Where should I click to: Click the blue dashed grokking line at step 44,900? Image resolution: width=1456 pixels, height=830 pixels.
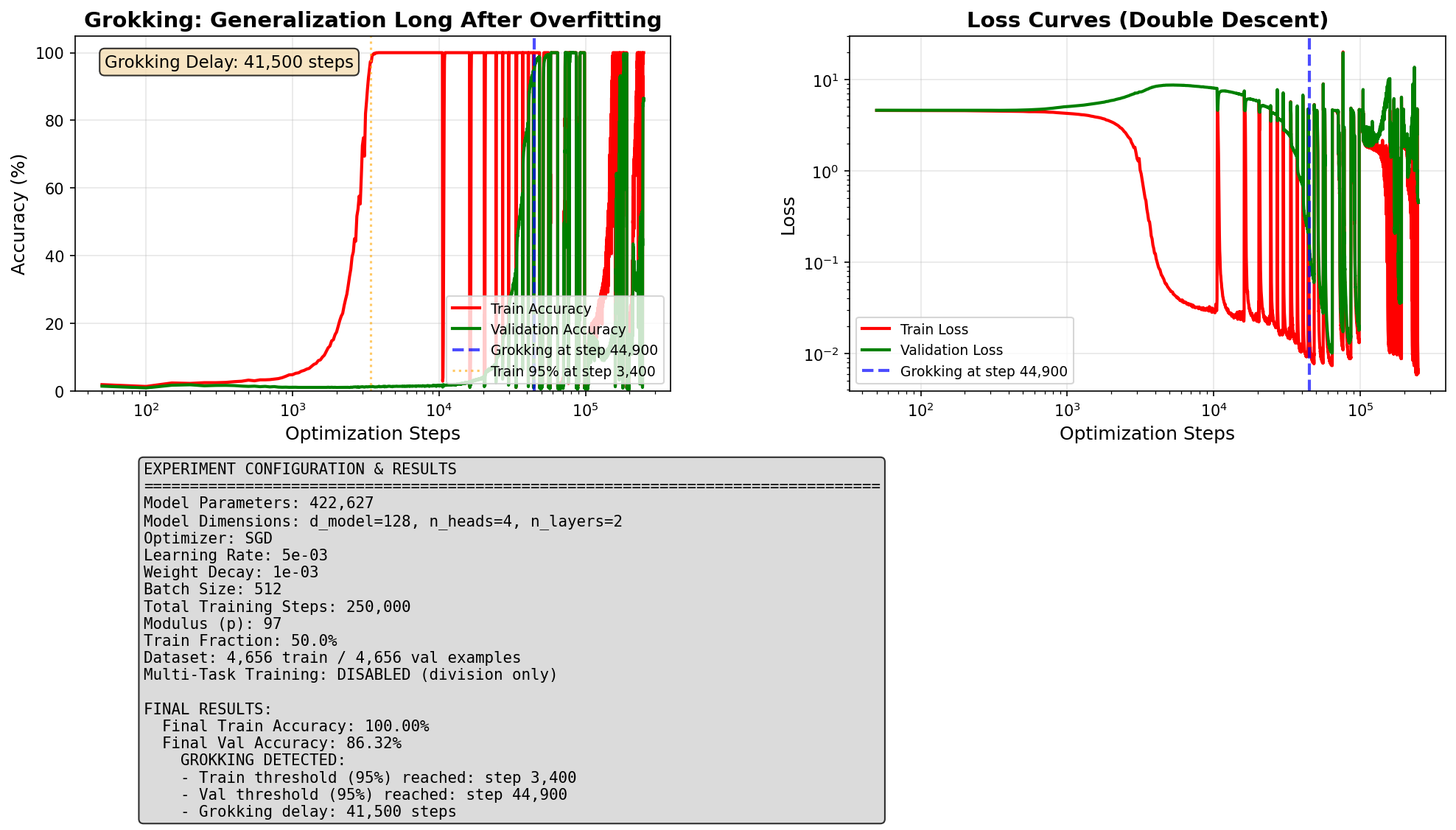pos(535,221)
